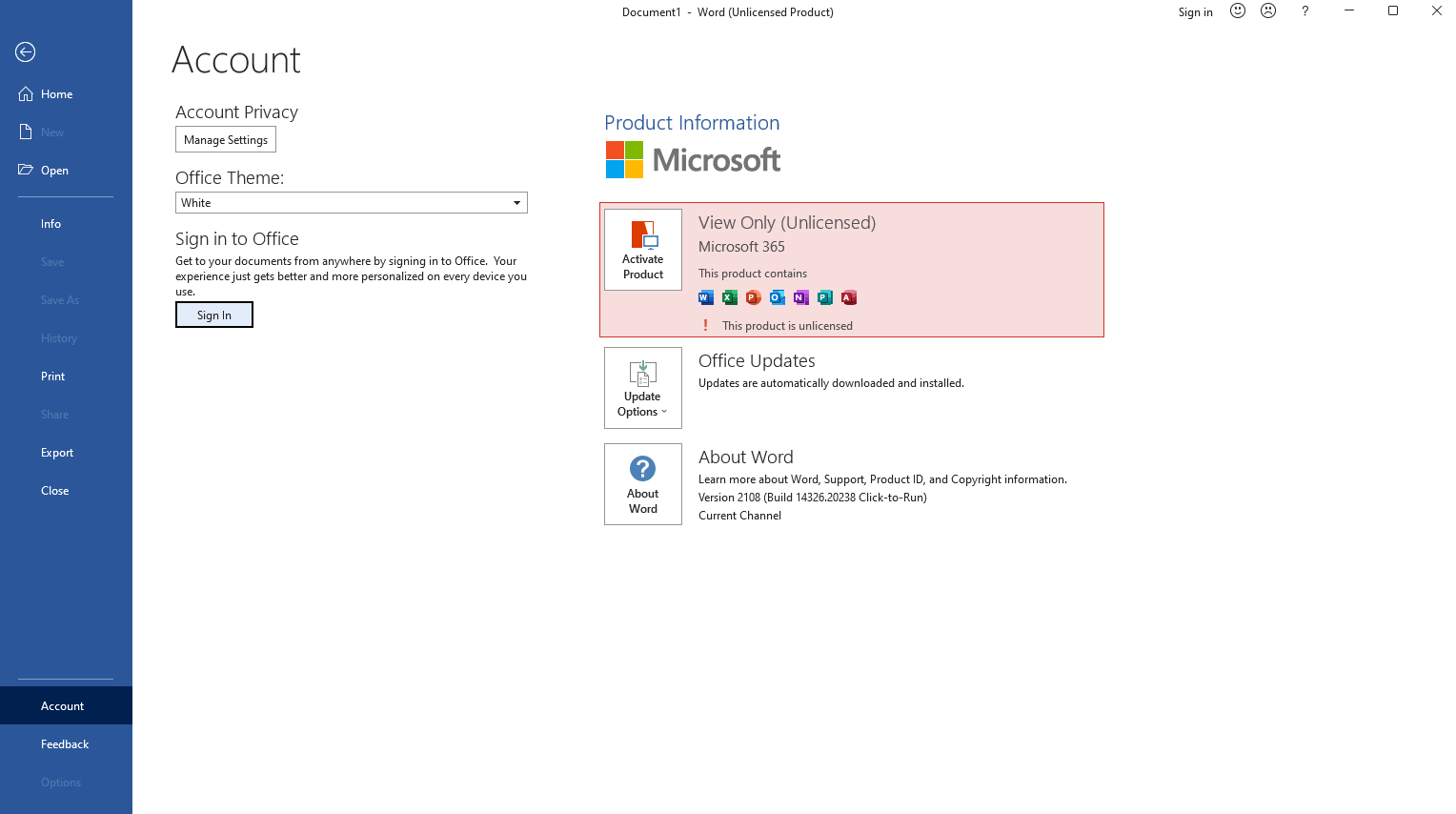Screen dimensions: 1456x814
Task: Send a smile with the happy face icon
Action: [1238, 11]
